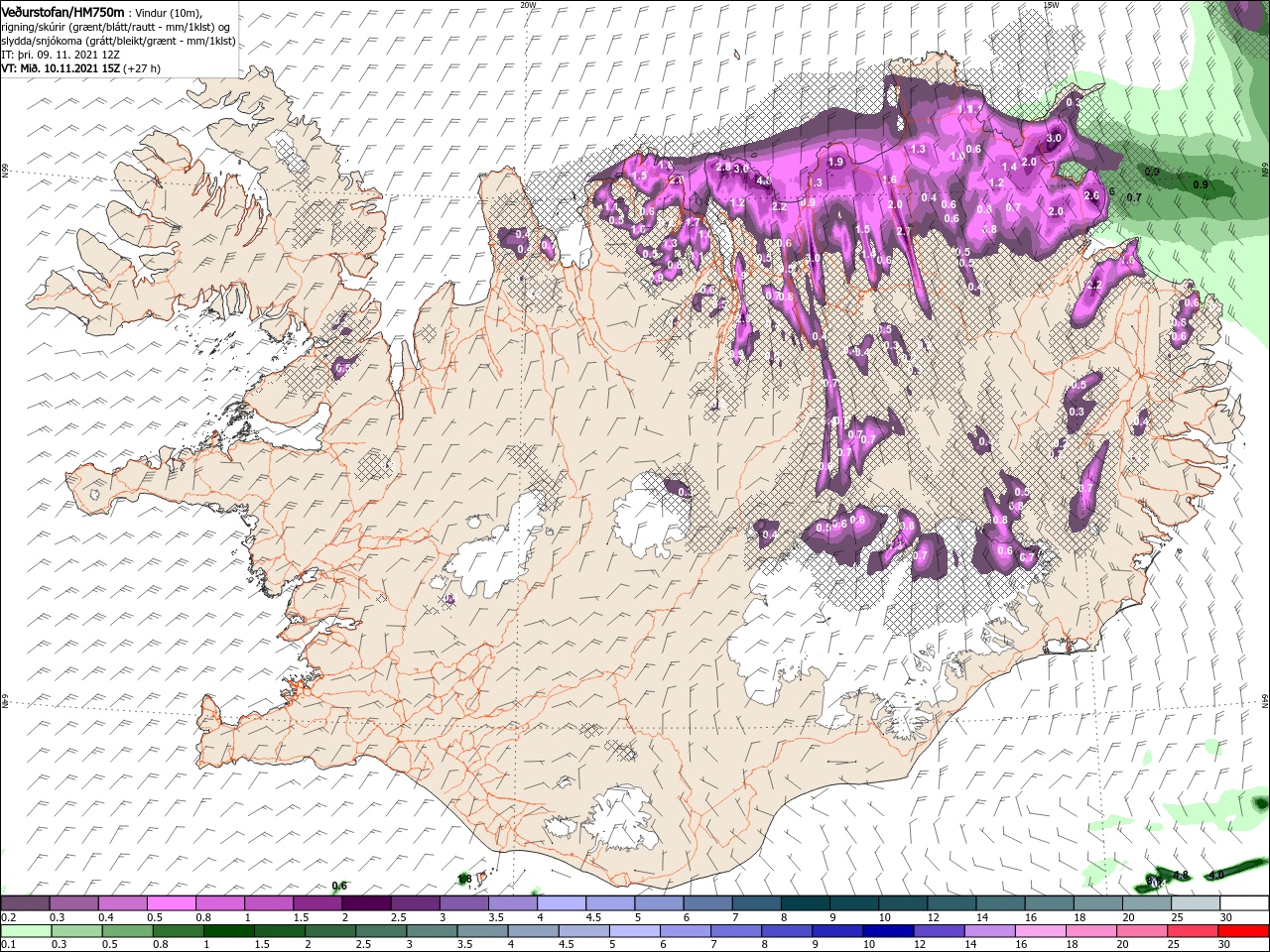Select the 0.2 swatch in upper snow legend
The image size is (1270, 952).
(25, 902)
